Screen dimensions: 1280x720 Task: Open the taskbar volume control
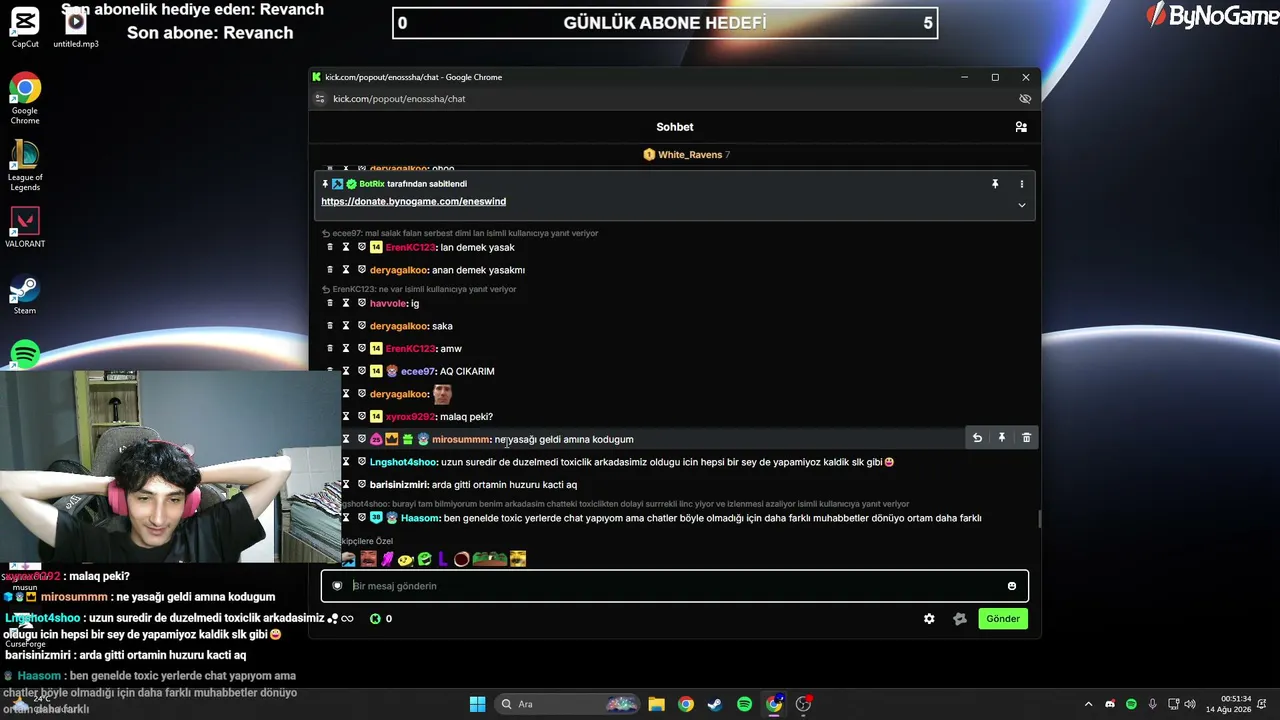(1189, 704)
